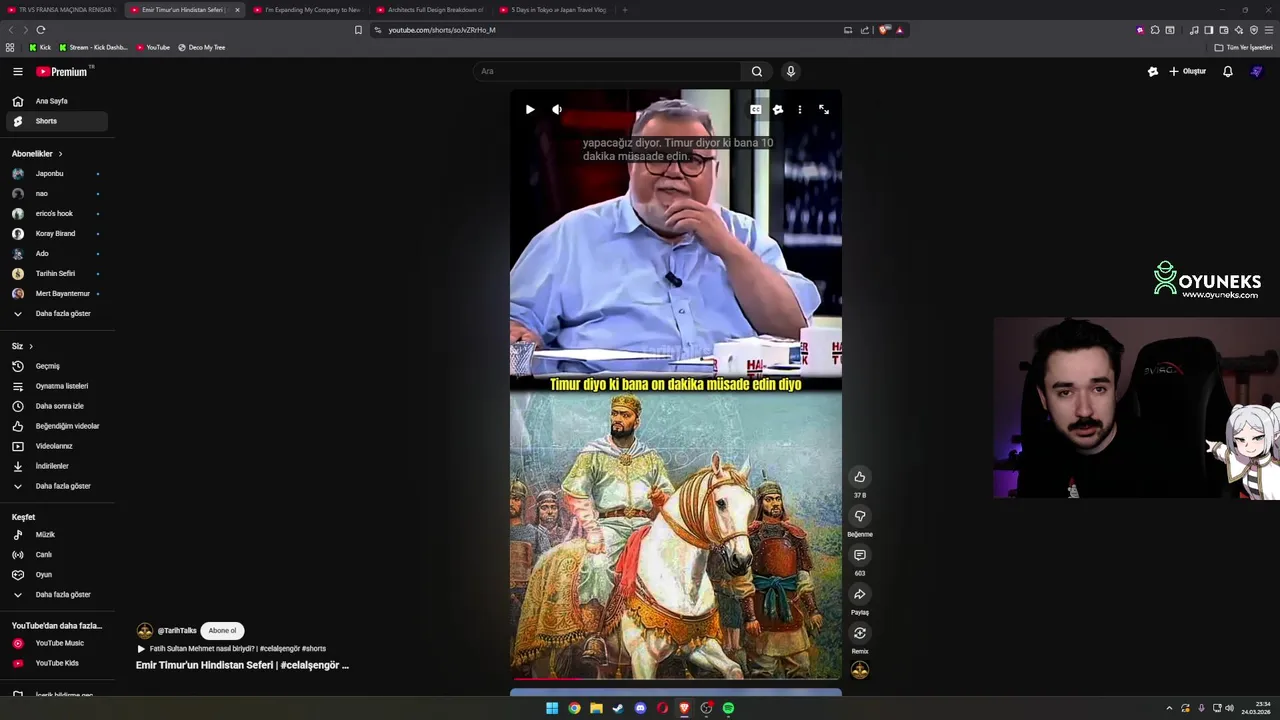Toggle captions on the Short
The width and height of the screenshot is (1280, 720).
pos(756,109)
